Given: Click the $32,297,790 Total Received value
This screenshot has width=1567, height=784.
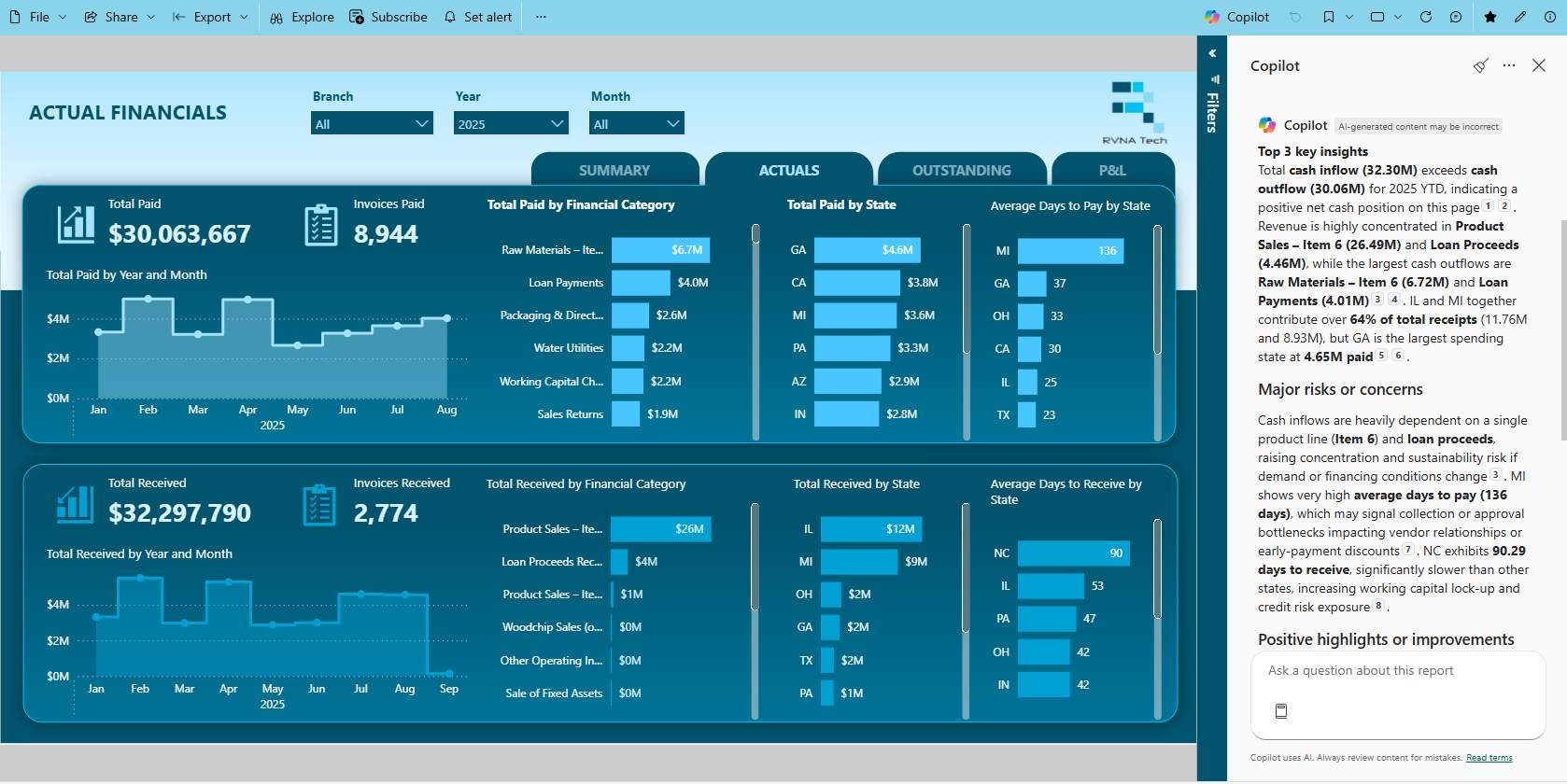Looking at the screenshot, I should pyautogui.click(x=179, y=512).
